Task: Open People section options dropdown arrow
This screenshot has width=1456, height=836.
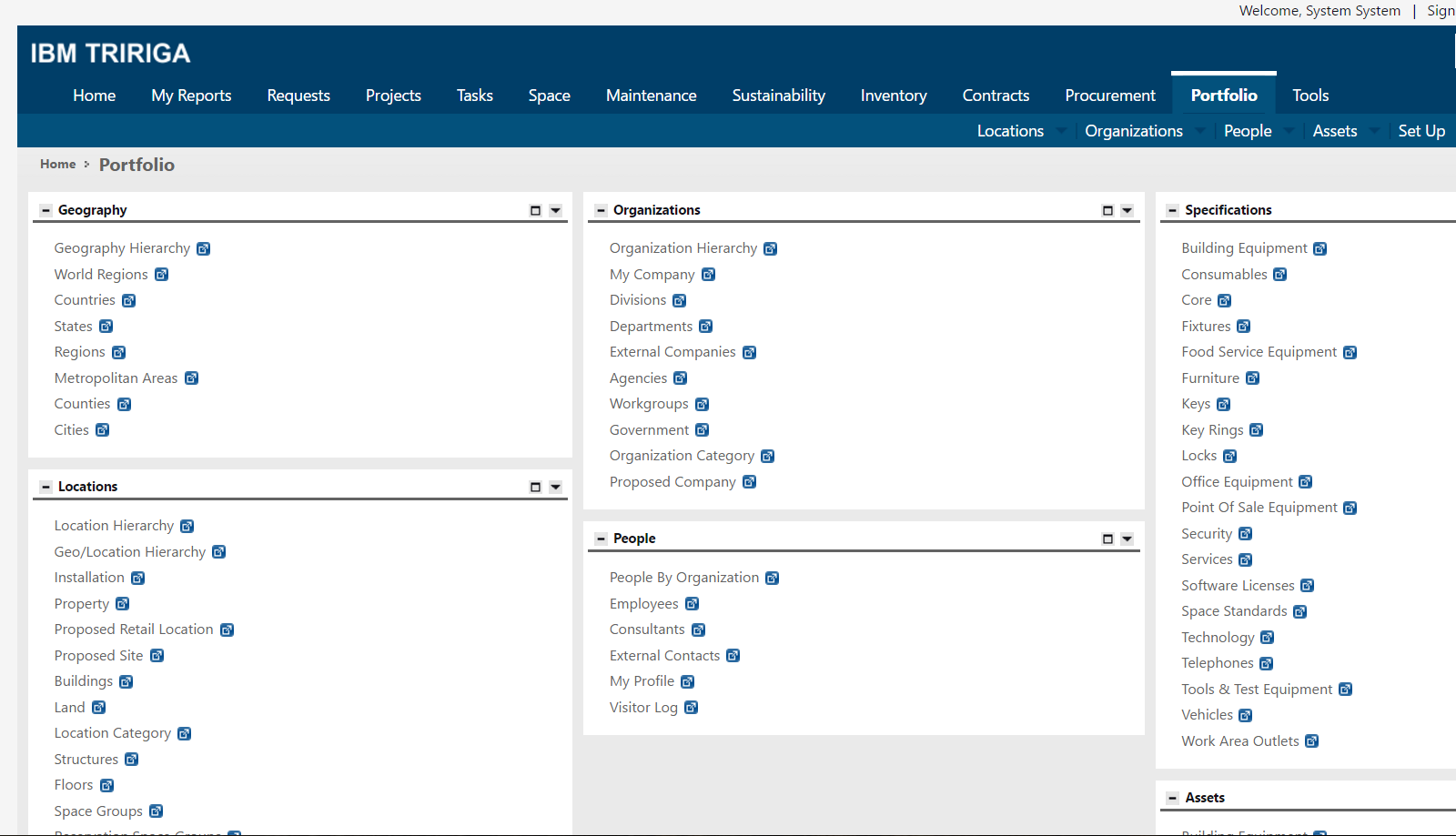Action: 1127,539
